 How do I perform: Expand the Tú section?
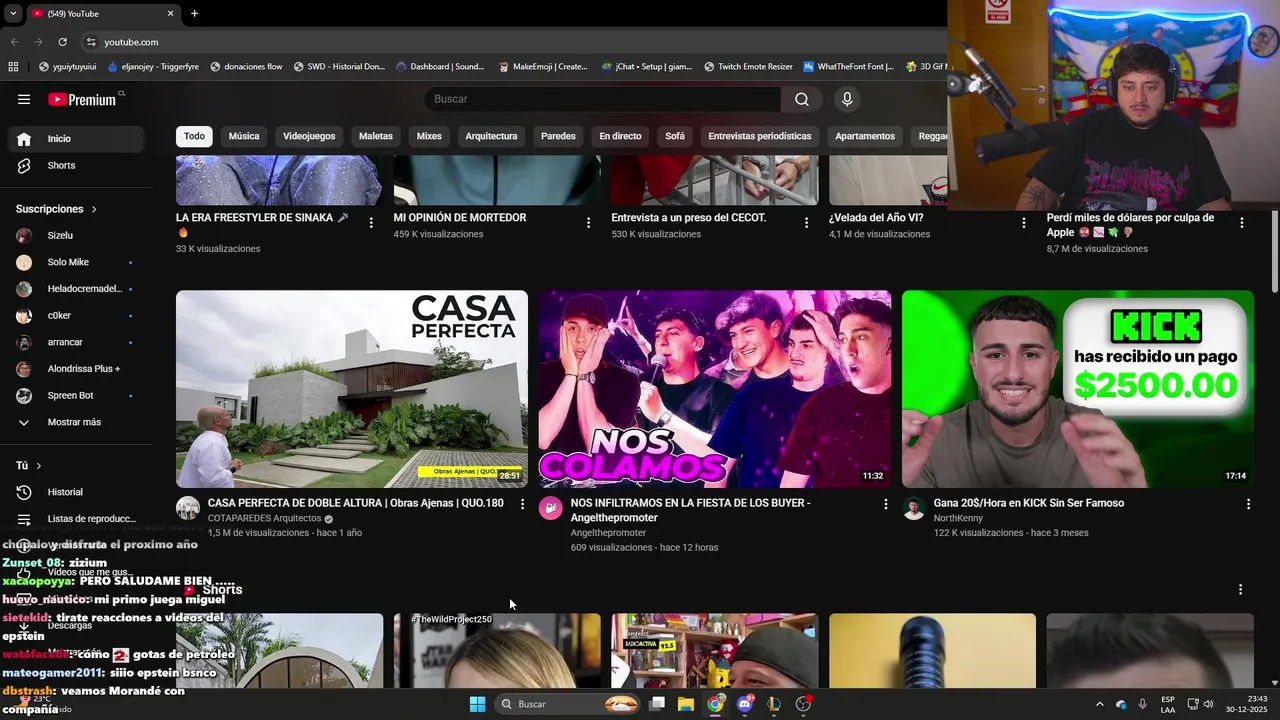tap(29, 466)
